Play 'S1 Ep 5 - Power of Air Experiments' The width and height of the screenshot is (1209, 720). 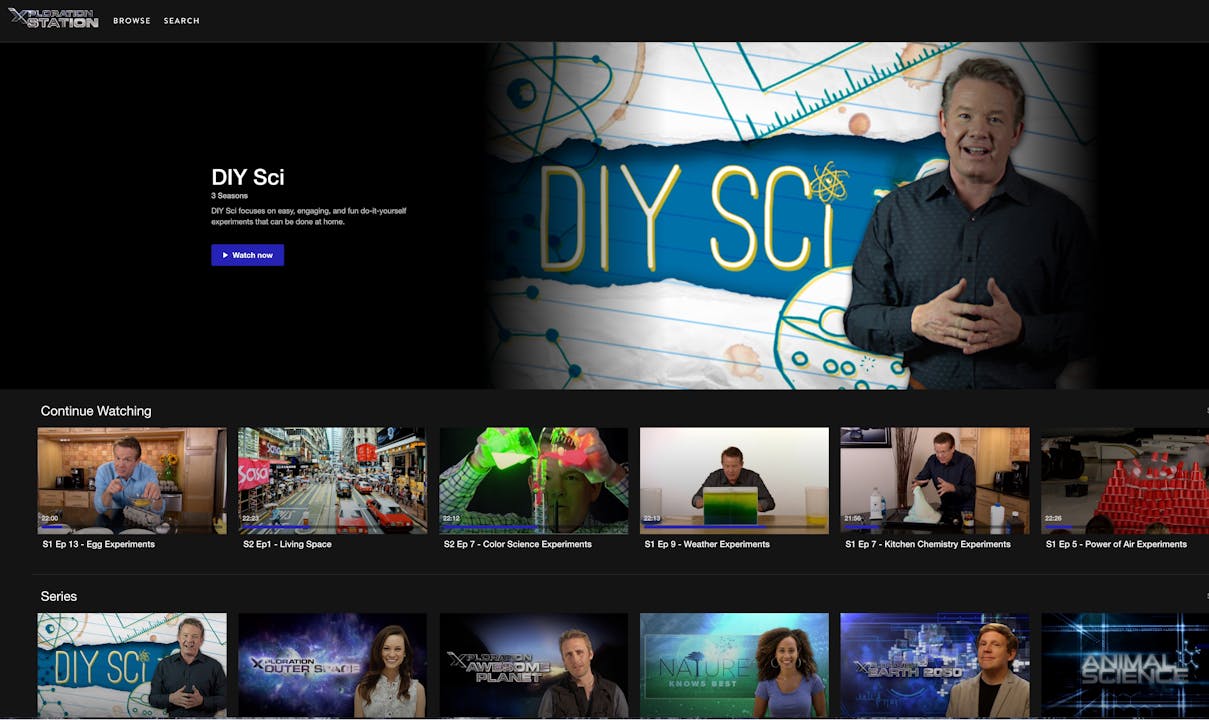click(x=1124, y=480)
